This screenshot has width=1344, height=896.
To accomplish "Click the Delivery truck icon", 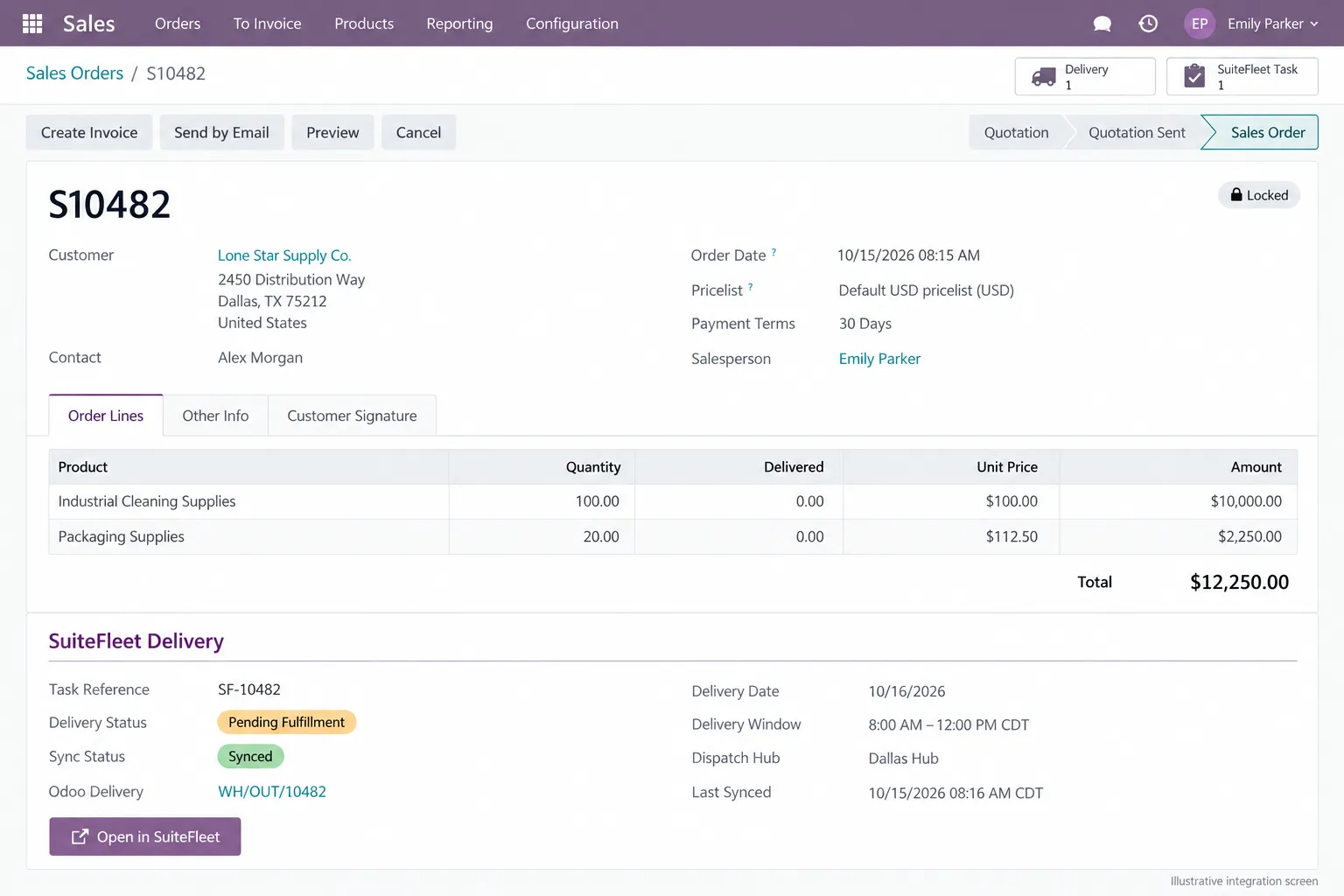I will (x=1044, y=77).
